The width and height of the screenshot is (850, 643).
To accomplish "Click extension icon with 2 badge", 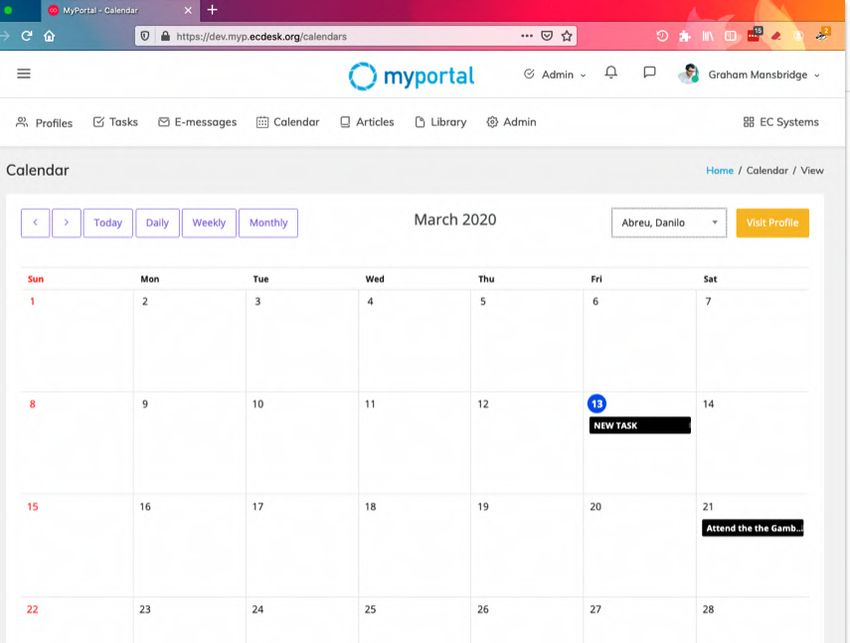I will (822, 35).
